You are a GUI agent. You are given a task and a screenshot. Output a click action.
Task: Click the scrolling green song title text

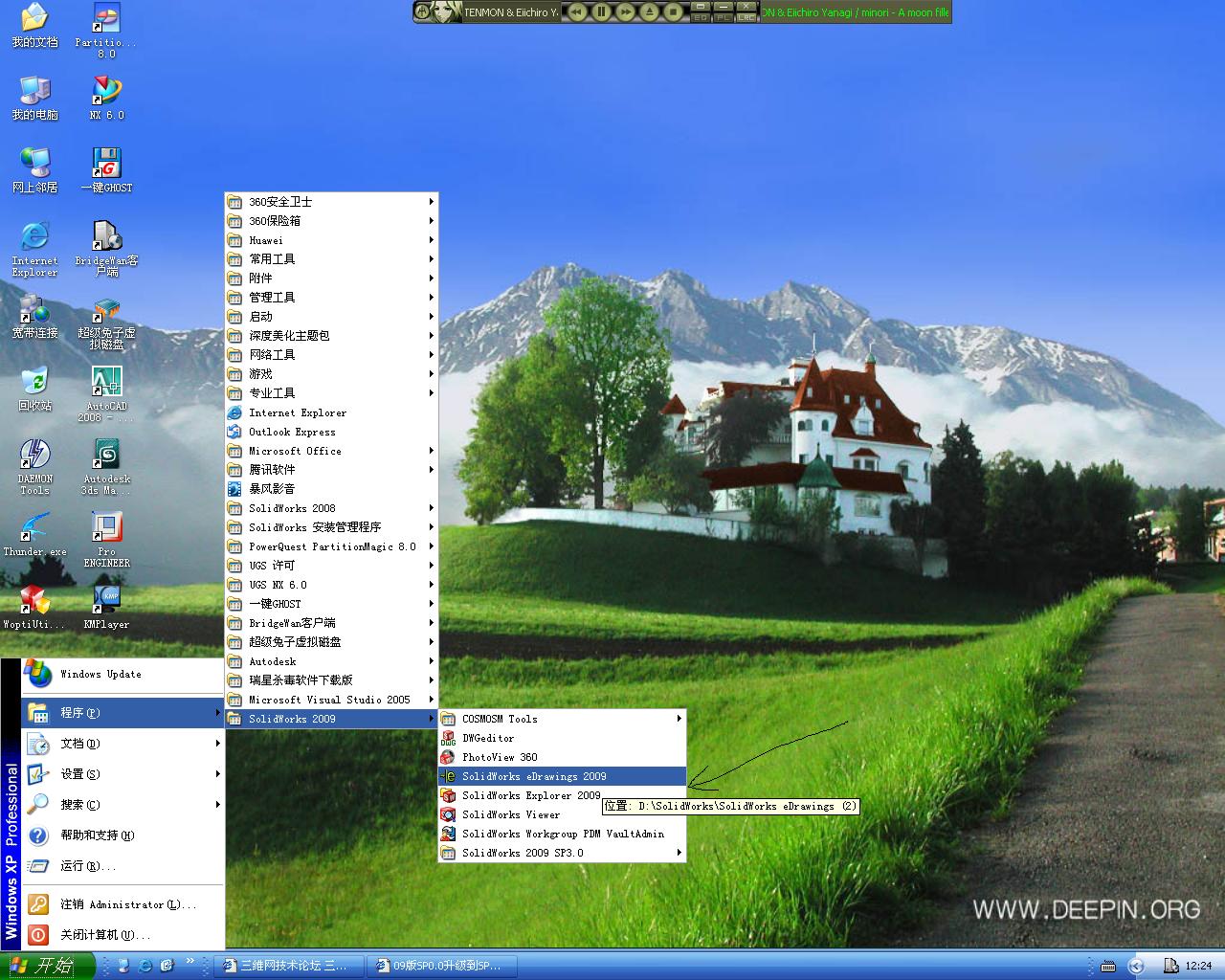click(x=856, y=12)
